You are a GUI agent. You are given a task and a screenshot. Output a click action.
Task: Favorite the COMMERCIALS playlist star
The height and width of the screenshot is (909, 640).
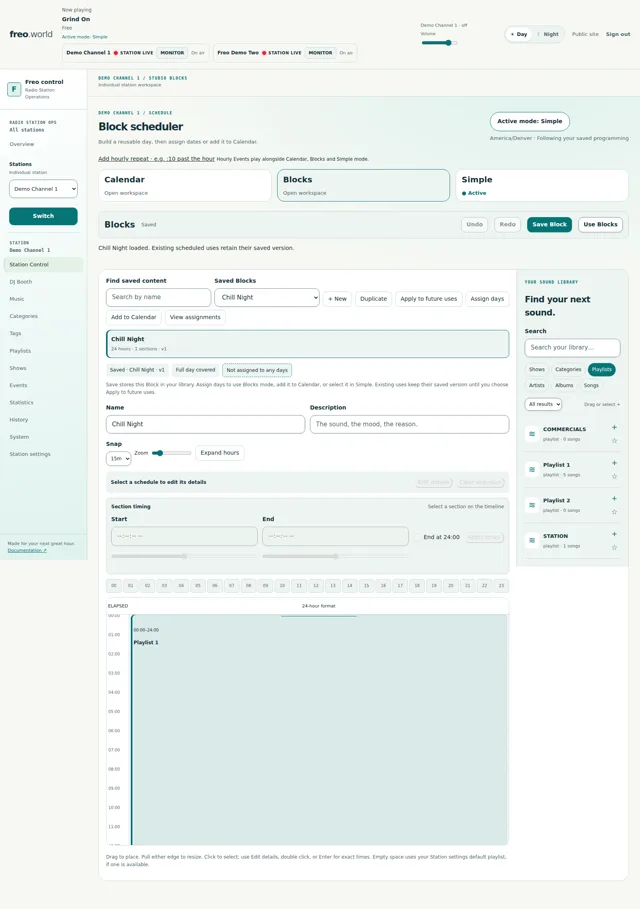point(614,441)
